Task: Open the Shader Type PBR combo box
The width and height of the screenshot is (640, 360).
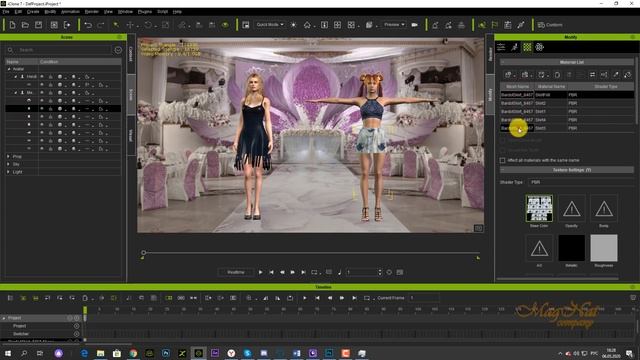Action: 580,182
